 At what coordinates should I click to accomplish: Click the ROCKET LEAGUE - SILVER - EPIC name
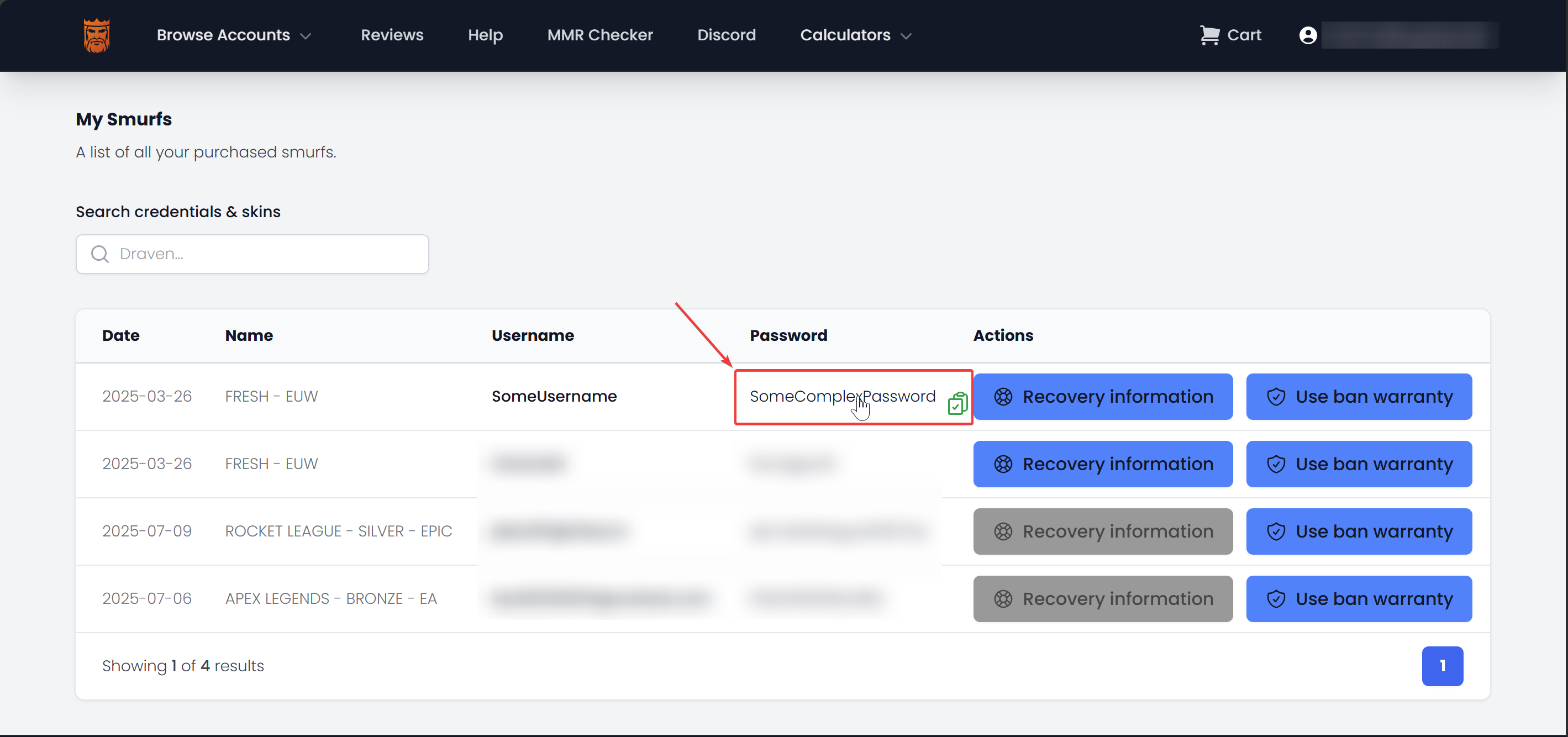(x=339, y=531)
